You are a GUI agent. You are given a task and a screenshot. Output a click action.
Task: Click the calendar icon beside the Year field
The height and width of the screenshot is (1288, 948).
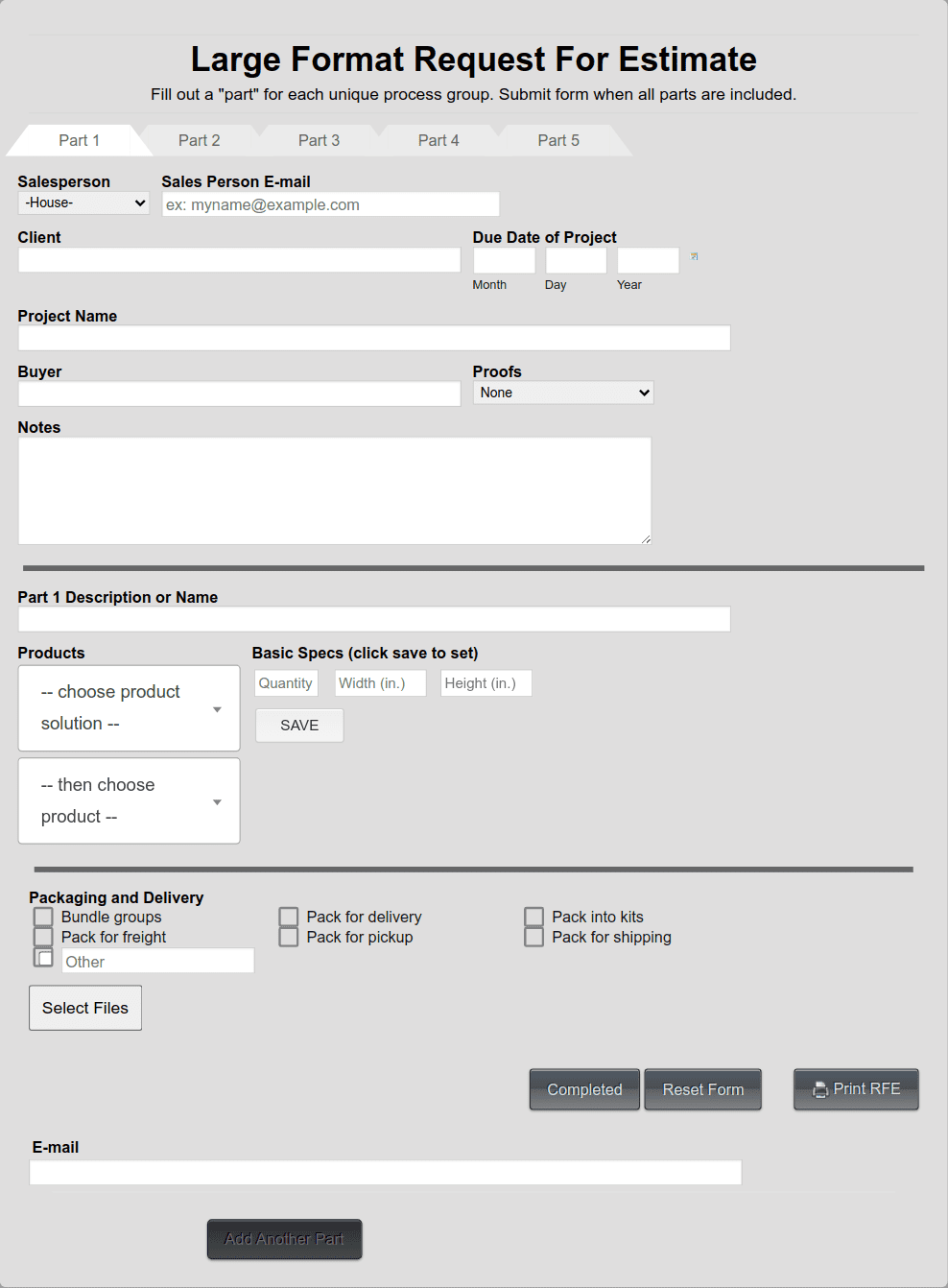click(x=694, y=257)
